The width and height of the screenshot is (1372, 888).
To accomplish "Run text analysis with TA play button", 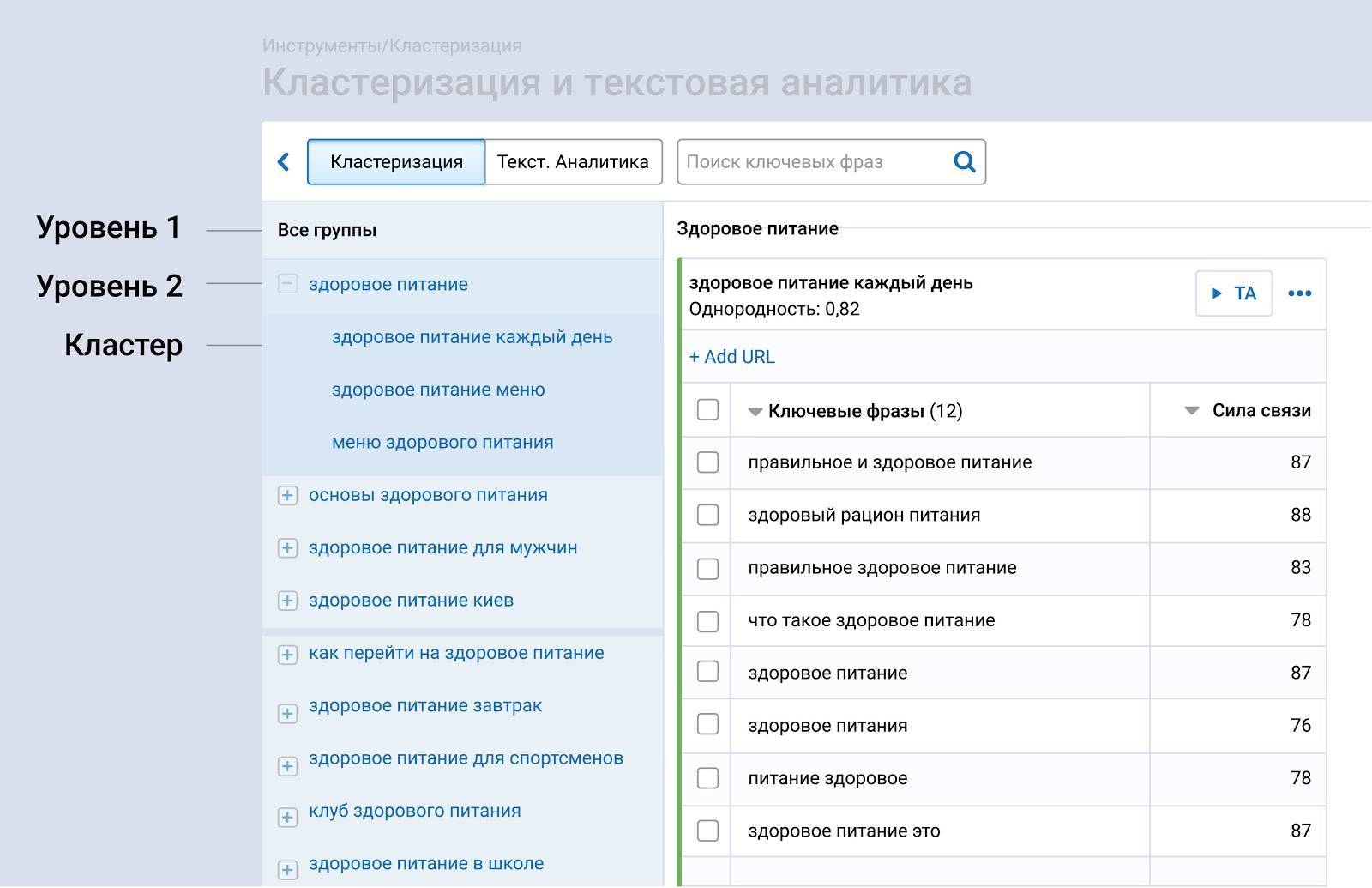I will (x=1233, y=293).
